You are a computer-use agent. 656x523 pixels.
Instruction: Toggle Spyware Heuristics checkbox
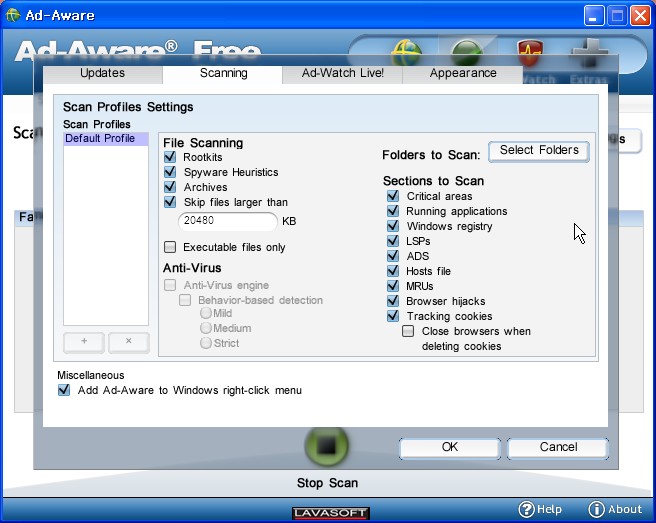(x=170, y=172)
